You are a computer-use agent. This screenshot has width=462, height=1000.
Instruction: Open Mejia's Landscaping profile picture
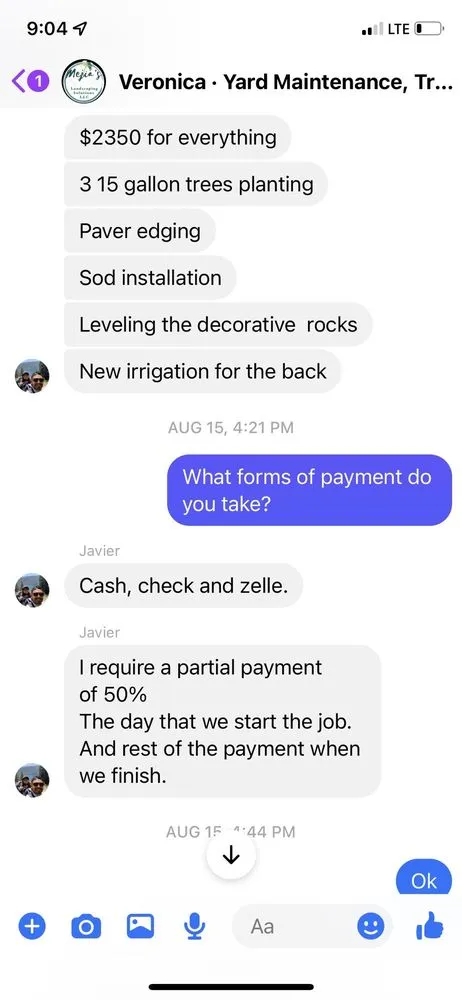coord(83,82)
